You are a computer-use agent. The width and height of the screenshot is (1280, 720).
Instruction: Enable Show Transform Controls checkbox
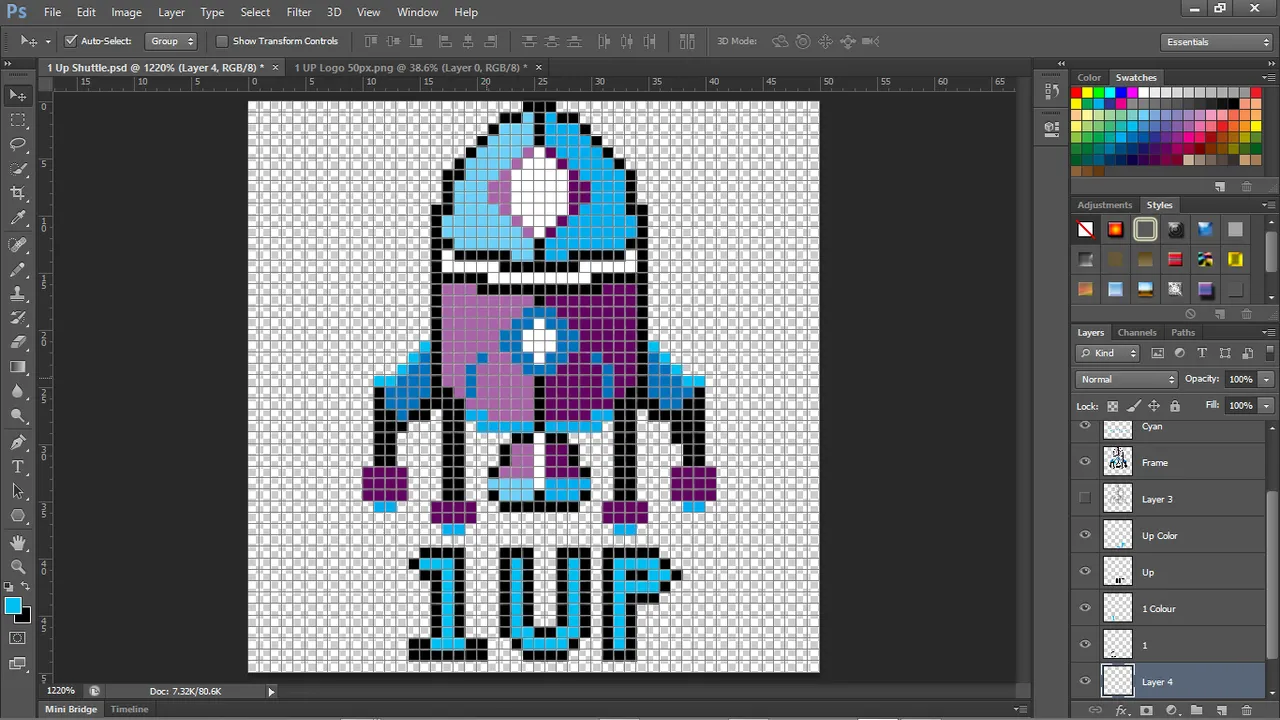(222, 41)
